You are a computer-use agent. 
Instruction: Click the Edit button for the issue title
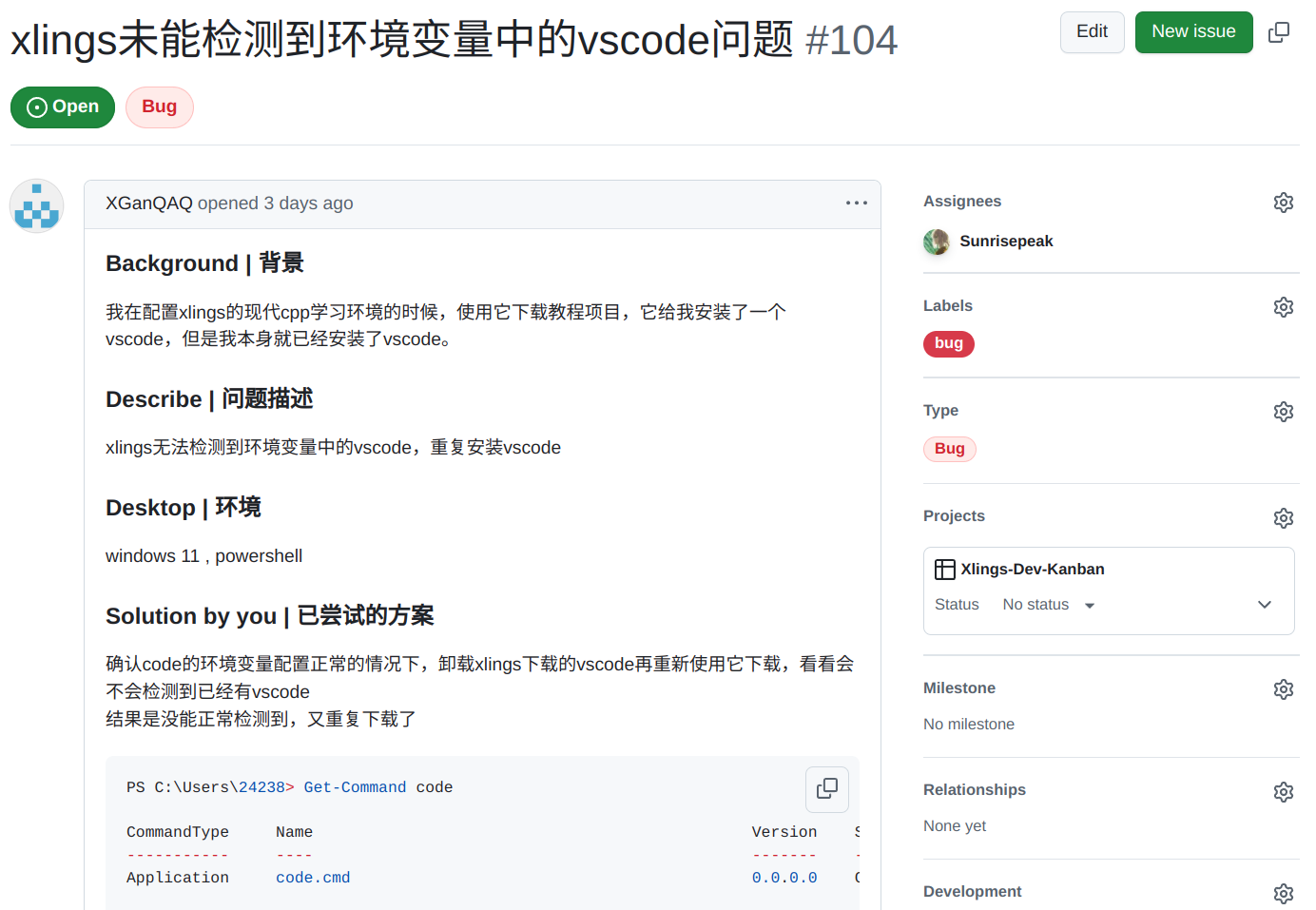pyautogui.click(x=1093, y=32)
